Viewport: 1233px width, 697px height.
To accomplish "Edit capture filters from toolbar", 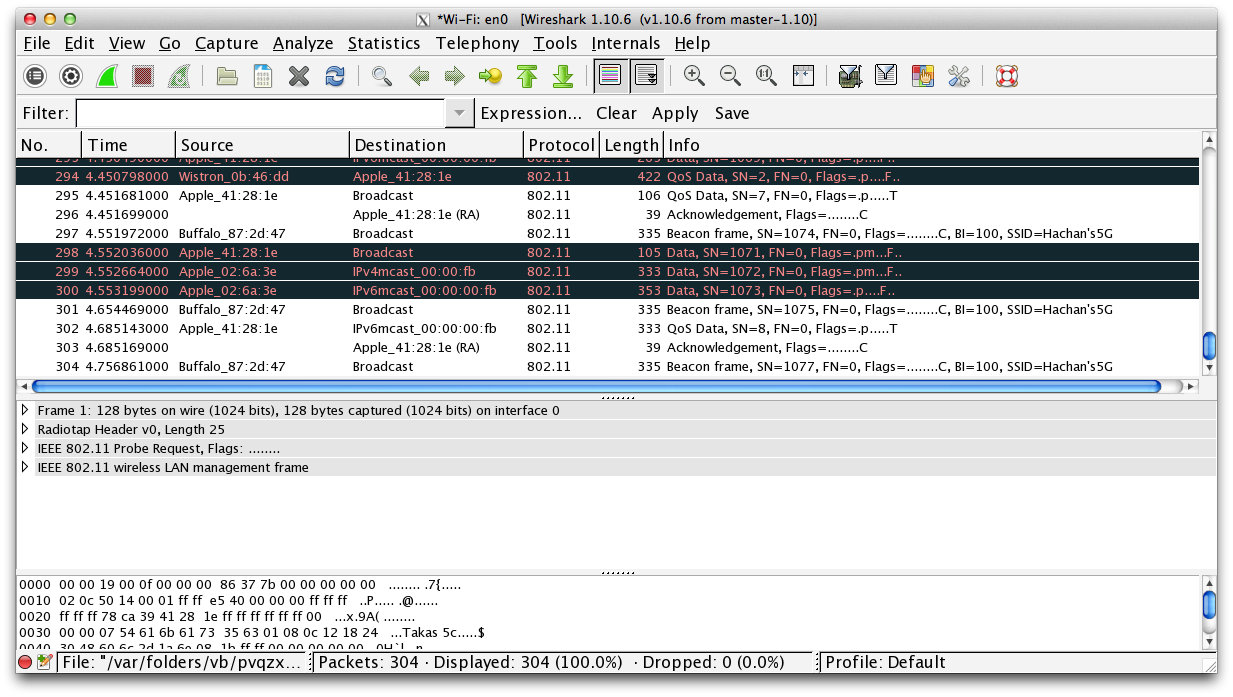I will pyautogui.click(x=850, y=76).
